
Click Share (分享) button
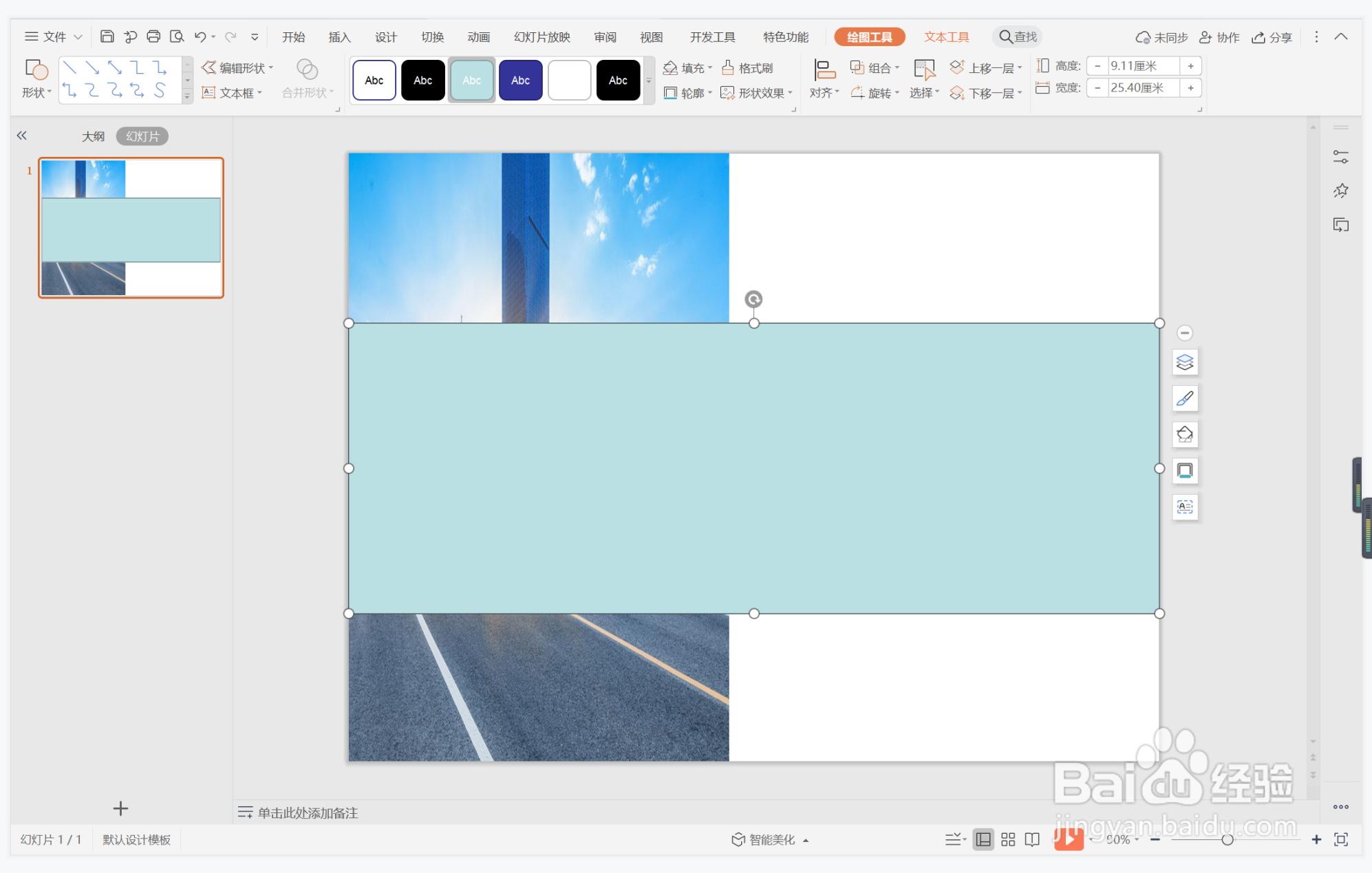click(1272, 37)
